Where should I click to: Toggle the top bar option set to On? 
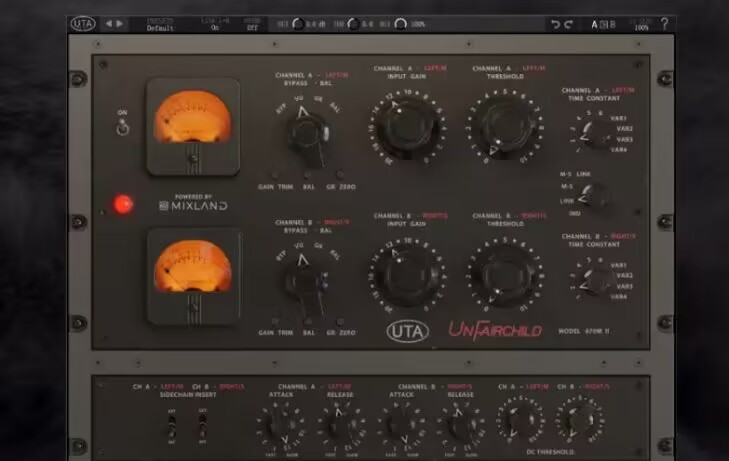point(214,25)
